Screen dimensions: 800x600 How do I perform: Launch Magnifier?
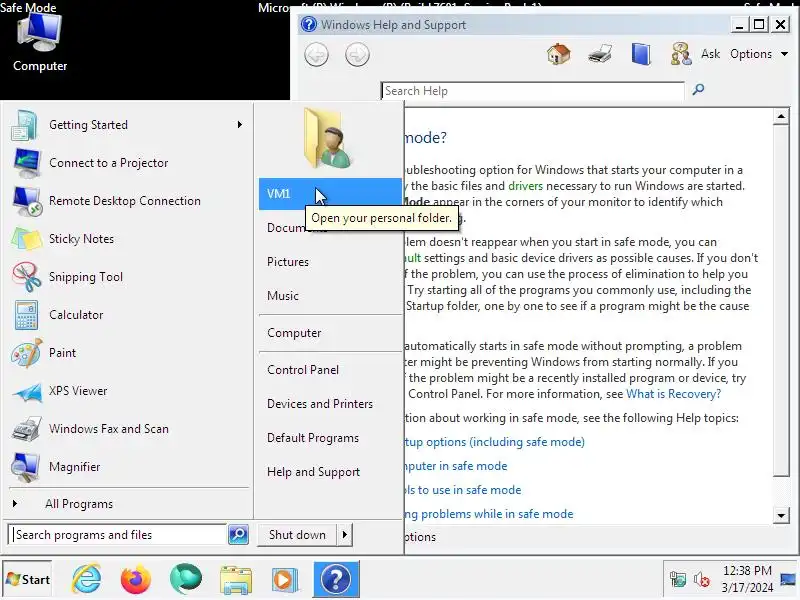pos(127,467)
